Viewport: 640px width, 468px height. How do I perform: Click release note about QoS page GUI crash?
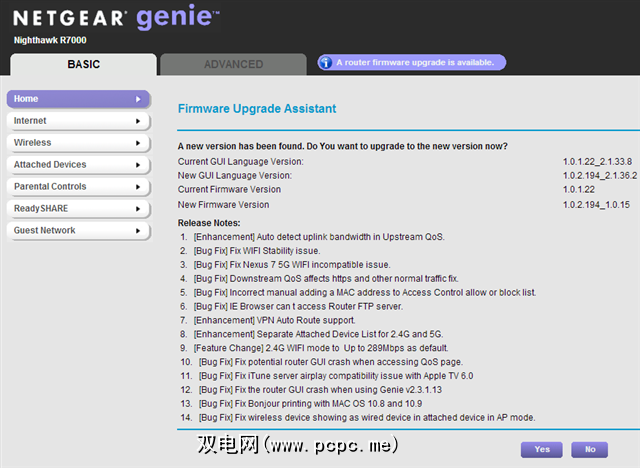[x=331, y=362]
